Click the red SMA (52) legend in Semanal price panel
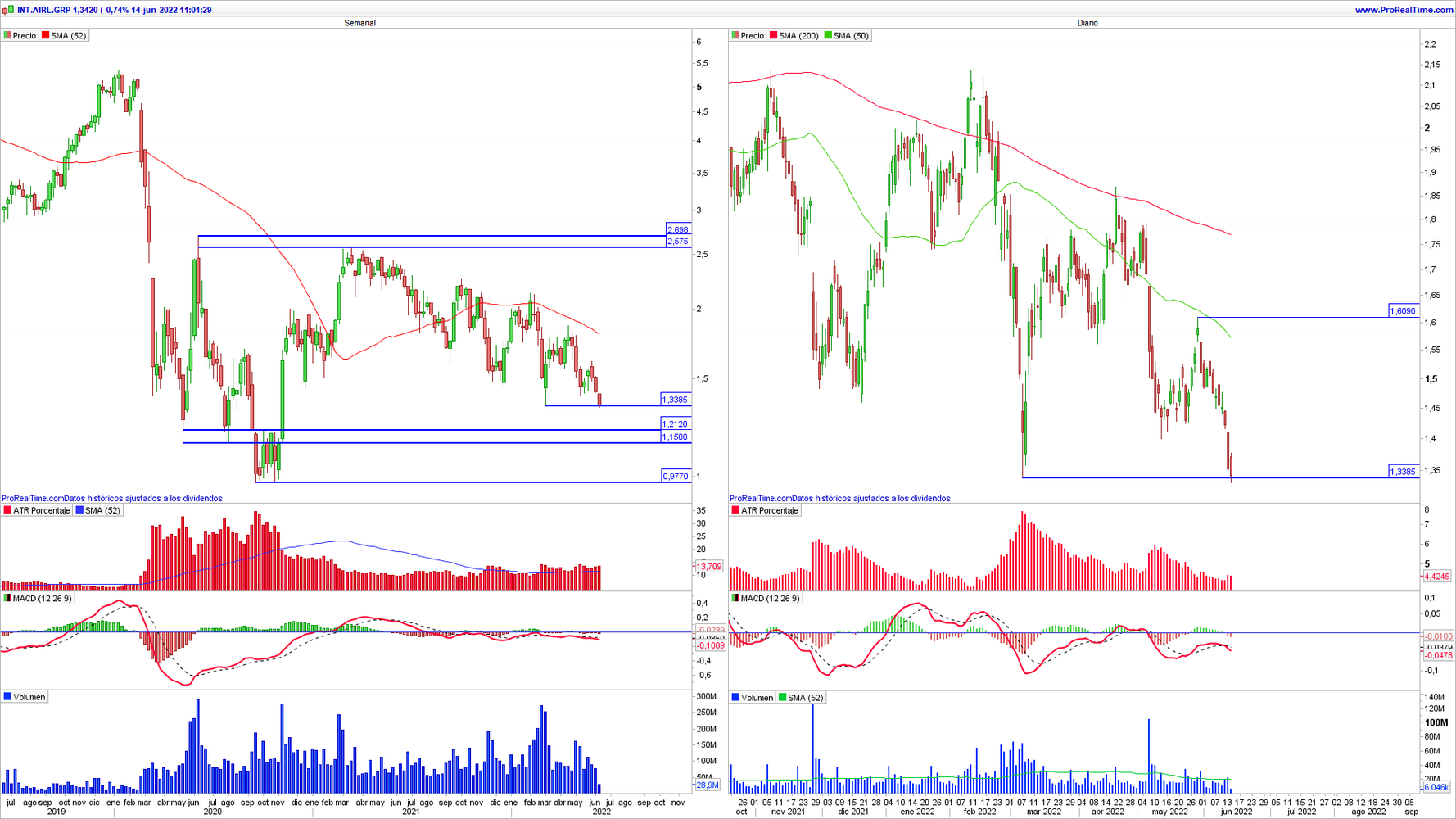Viewport: 1456px width, 819px height. pos(64,35)
